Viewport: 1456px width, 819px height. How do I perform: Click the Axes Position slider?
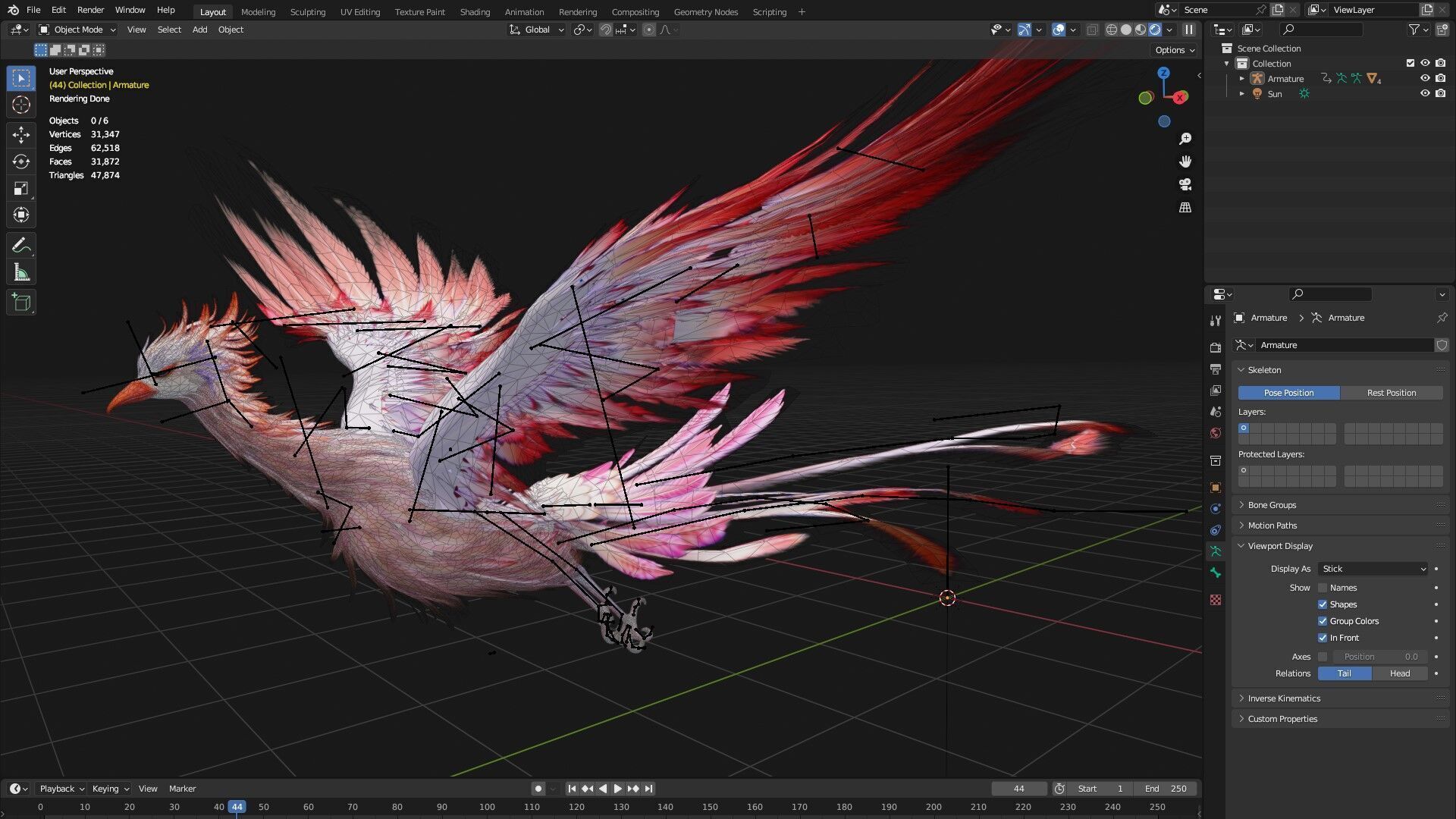pos(1380,657)
